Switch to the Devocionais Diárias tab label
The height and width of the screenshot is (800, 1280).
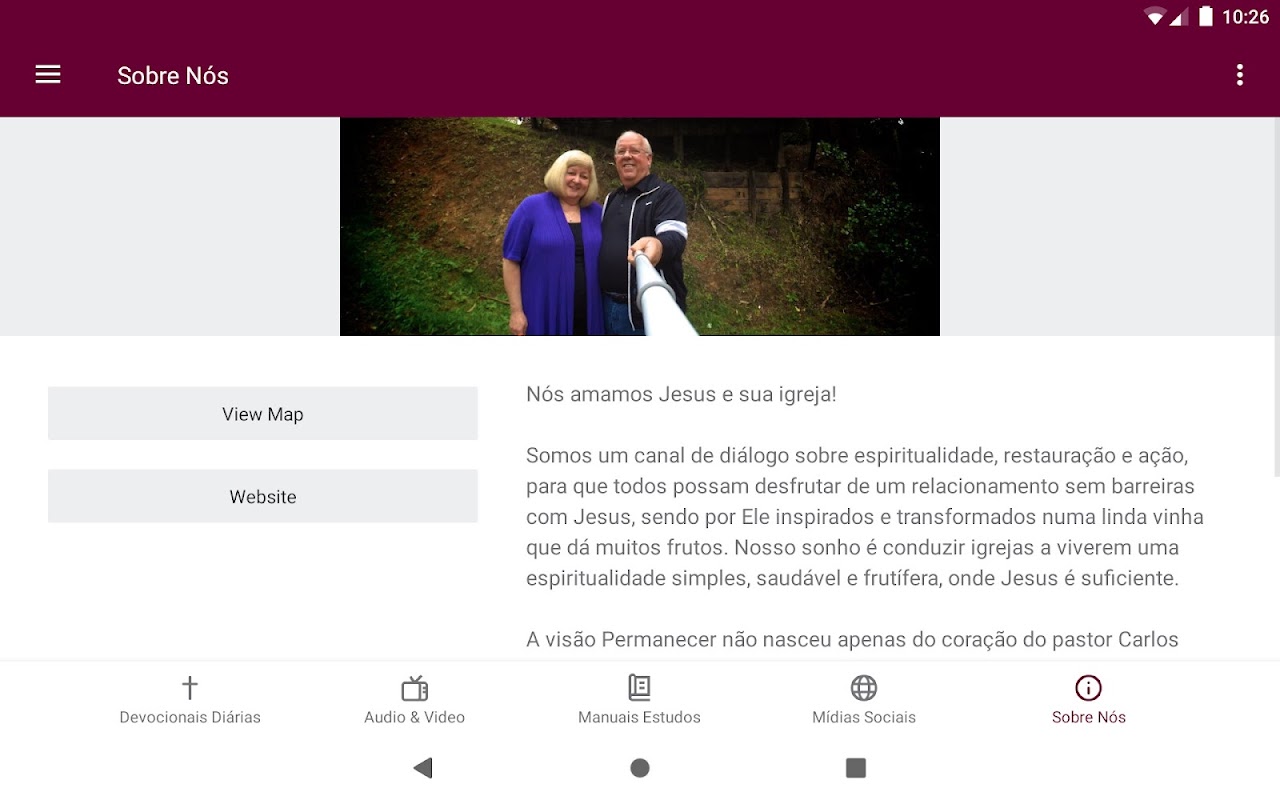click(190, 717)
